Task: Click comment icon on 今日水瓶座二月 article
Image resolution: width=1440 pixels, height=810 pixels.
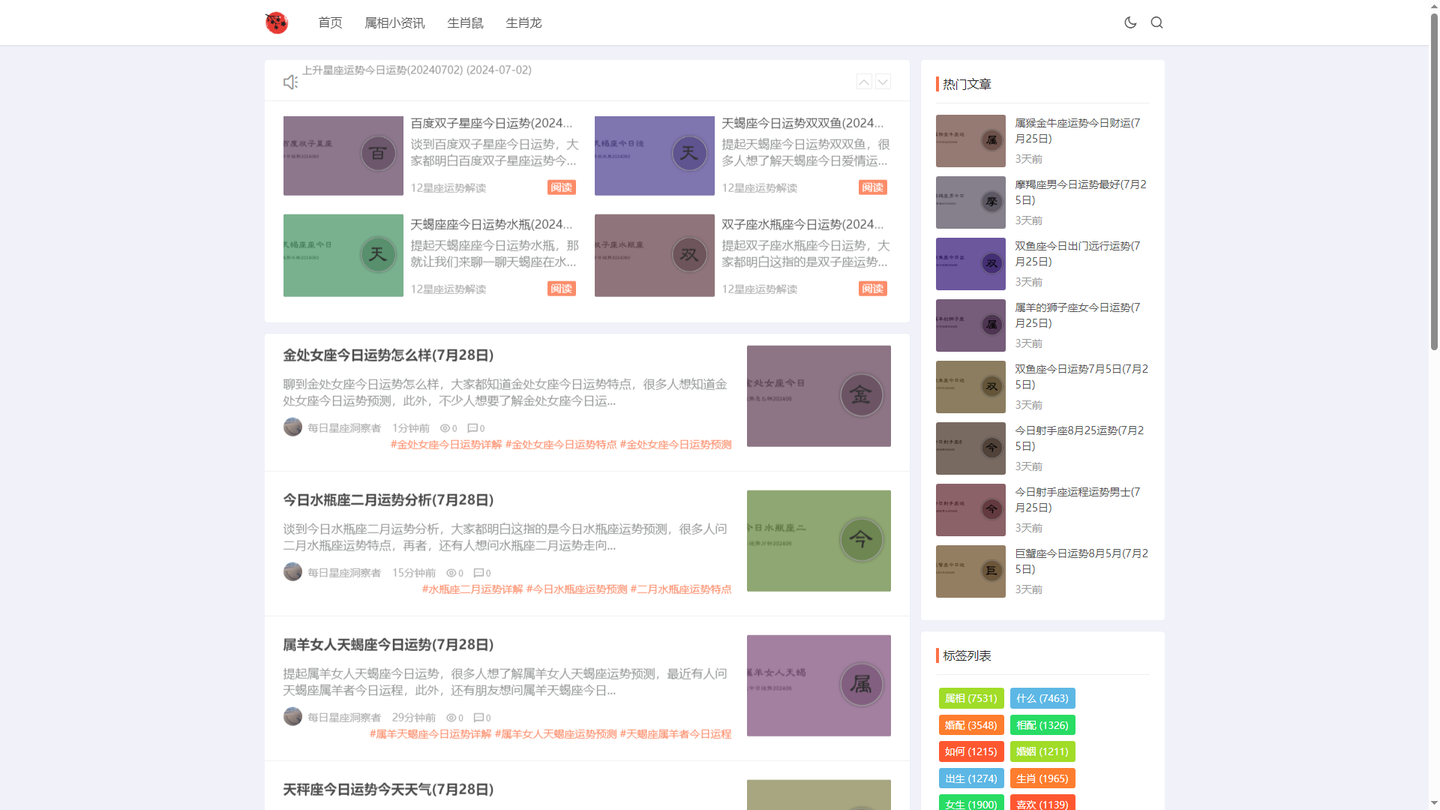Action: (479, 573)
